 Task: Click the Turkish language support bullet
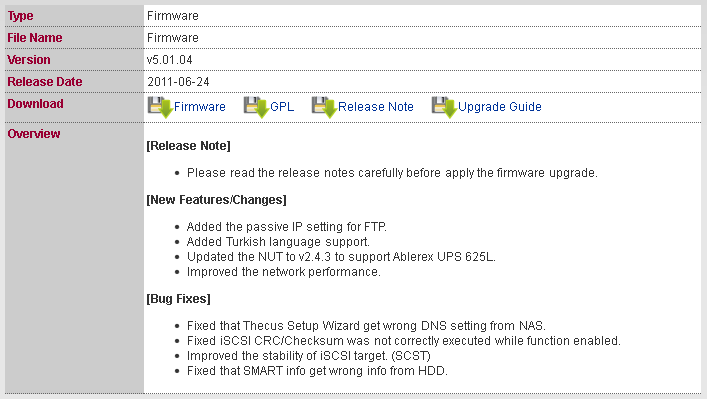click(x=278, y=242)
